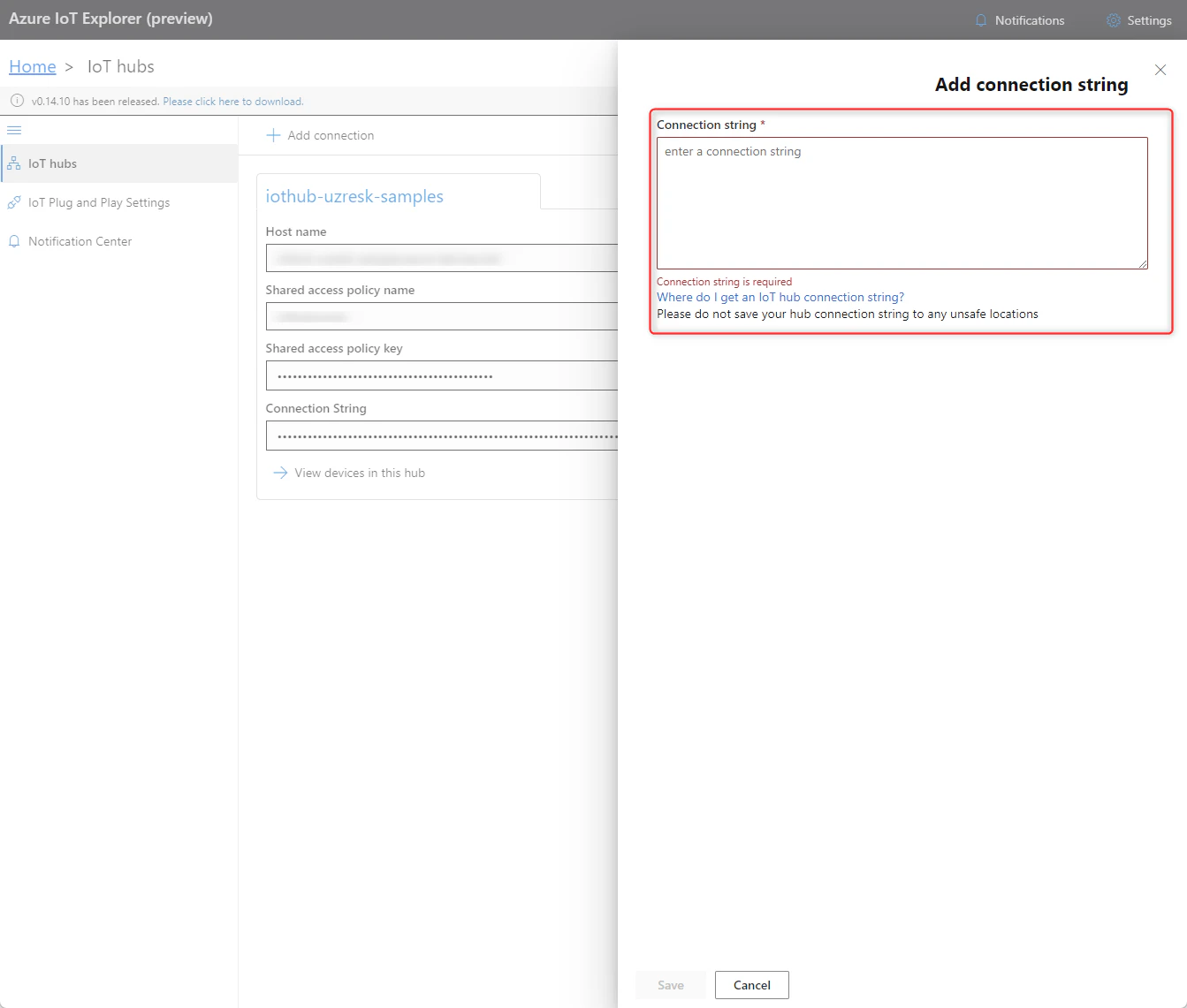The image size is (1187, 1008).
Task: Click the Notifications bell icon
Action: 980,20
